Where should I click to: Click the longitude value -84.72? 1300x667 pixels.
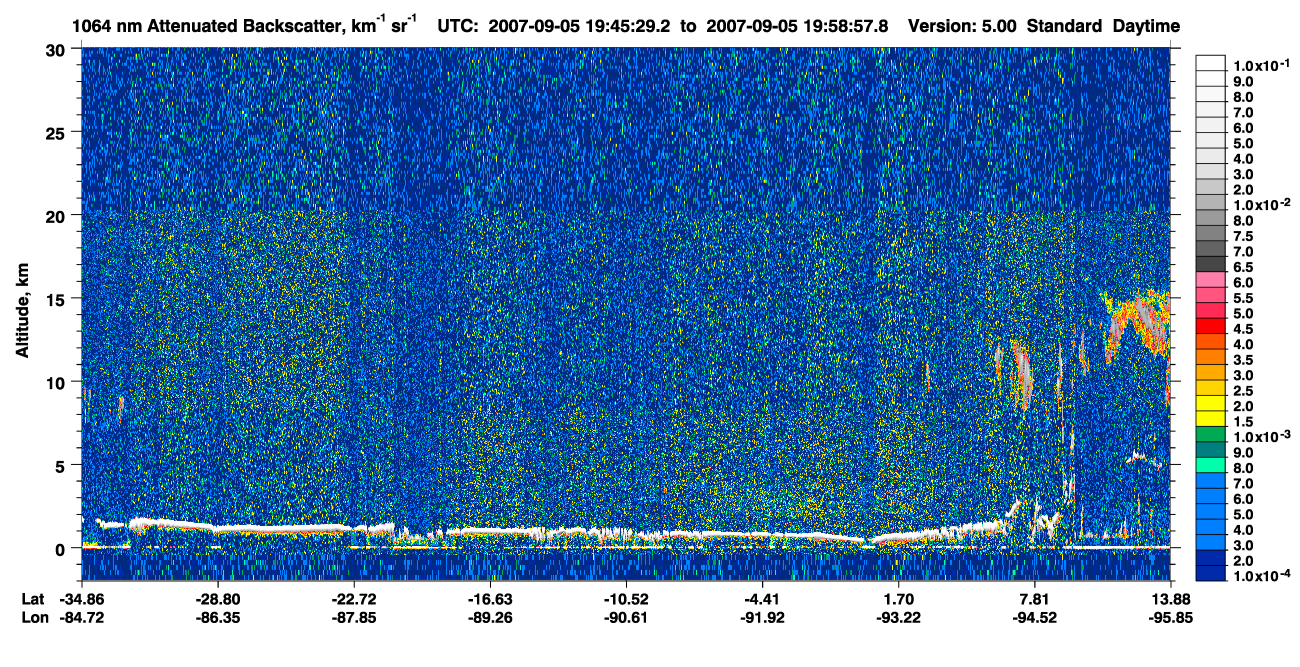click(81, 617)
